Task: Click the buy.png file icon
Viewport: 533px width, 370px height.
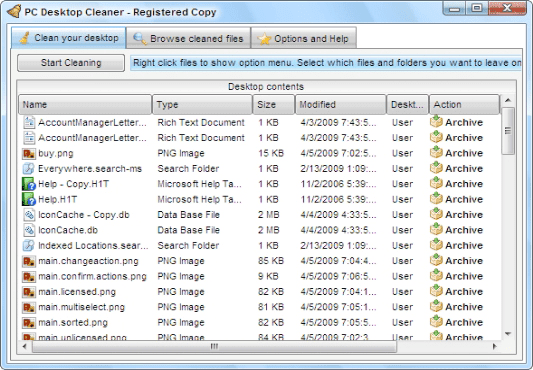Action: coord(29,153)
